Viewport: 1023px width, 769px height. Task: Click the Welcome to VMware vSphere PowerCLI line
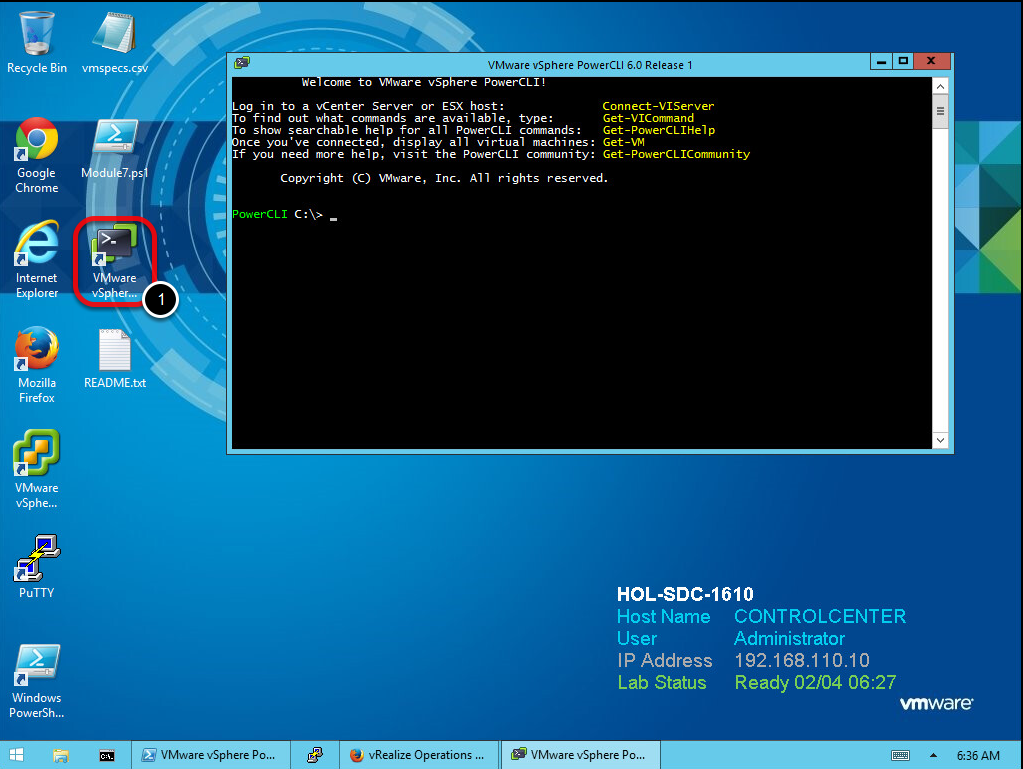(x=423, y=82)
